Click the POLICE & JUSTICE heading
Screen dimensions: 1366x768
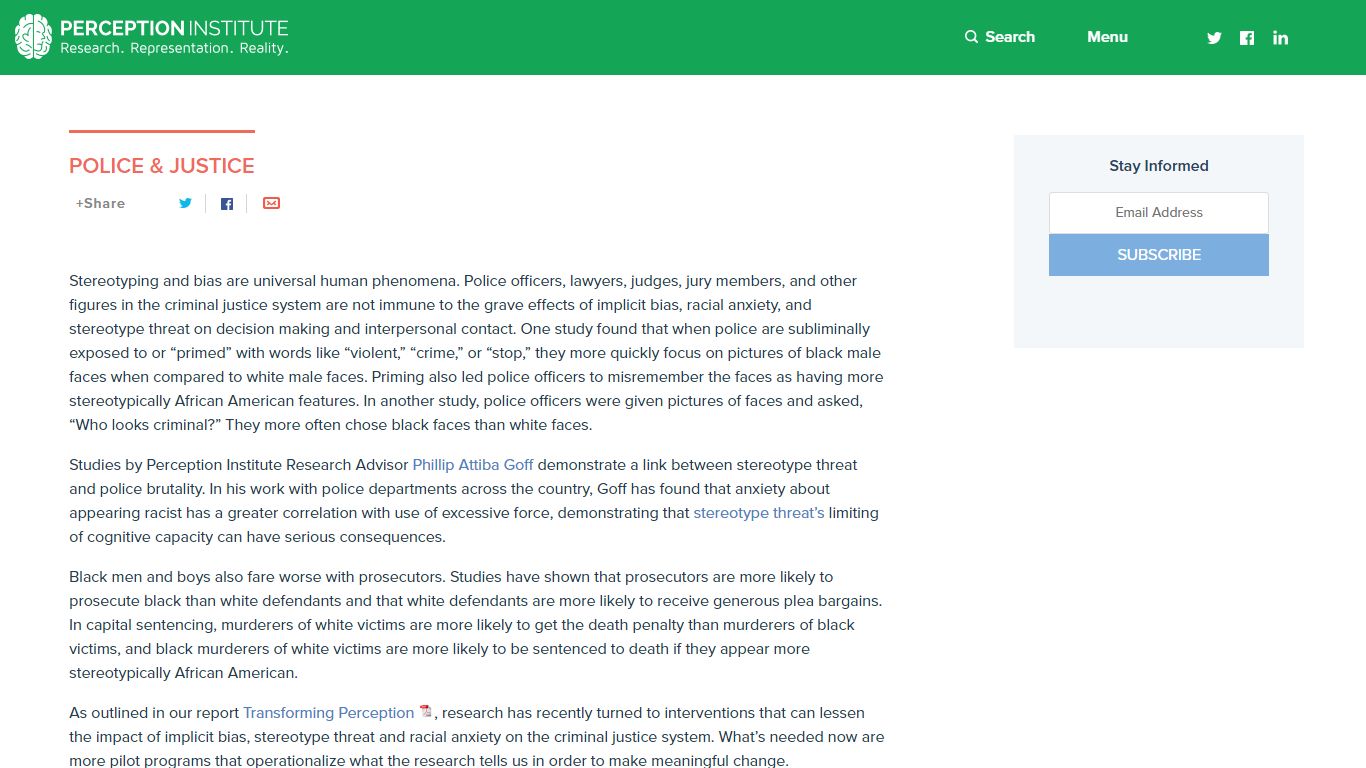(162, 166)
